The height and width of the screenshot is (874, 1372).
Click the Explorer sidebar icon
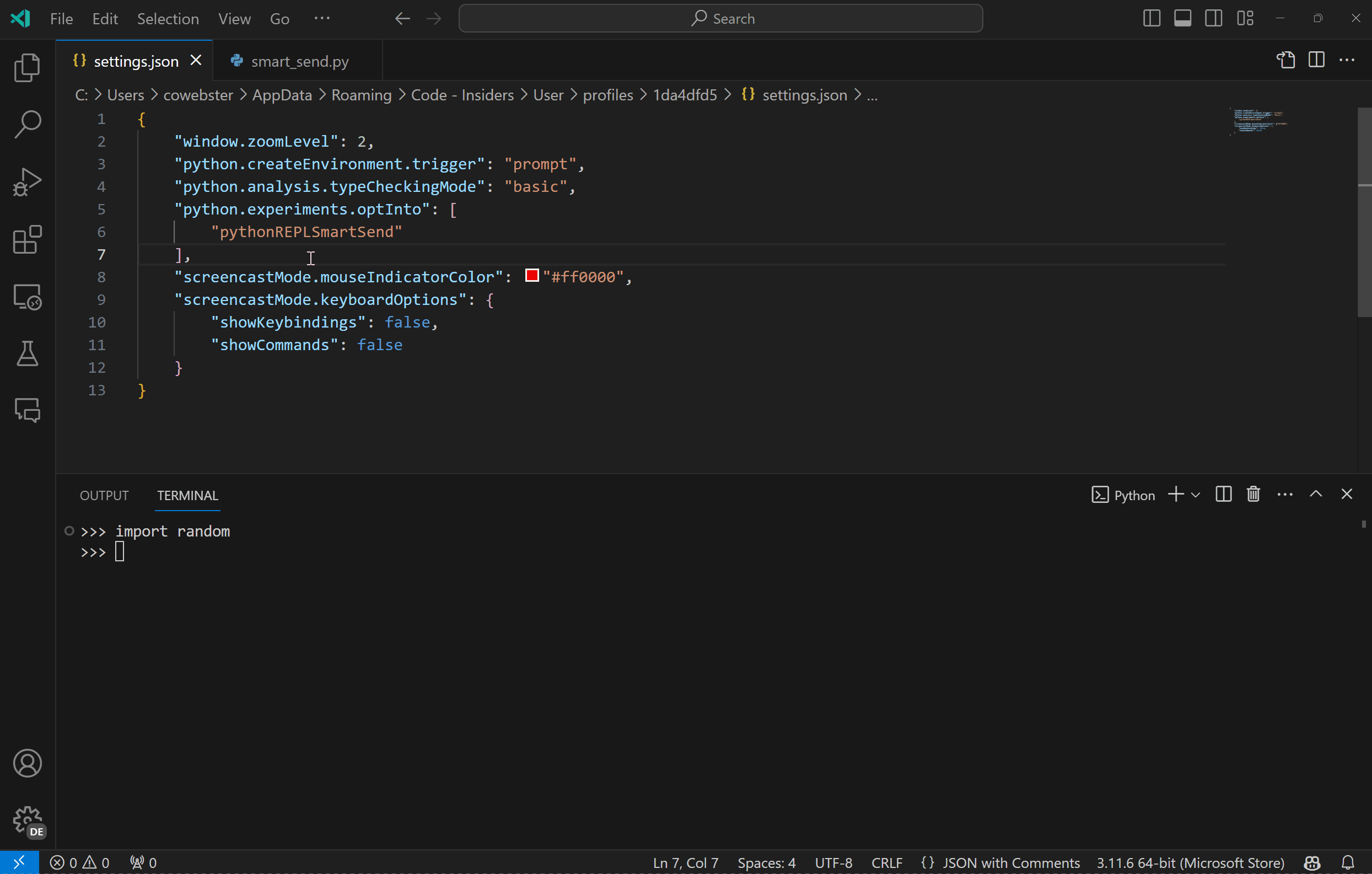coord(27,66)
